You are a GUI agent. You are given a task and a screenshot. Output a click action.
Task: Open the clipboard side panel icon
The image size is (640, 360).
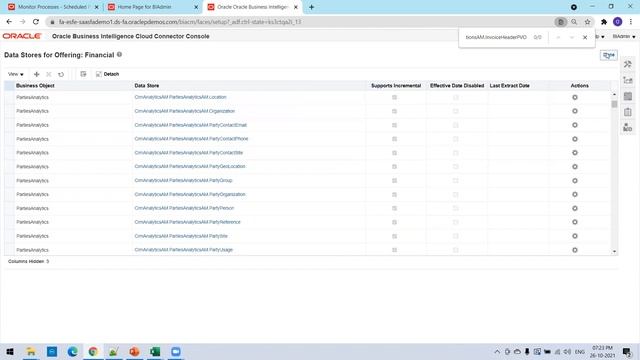(628, 112)
